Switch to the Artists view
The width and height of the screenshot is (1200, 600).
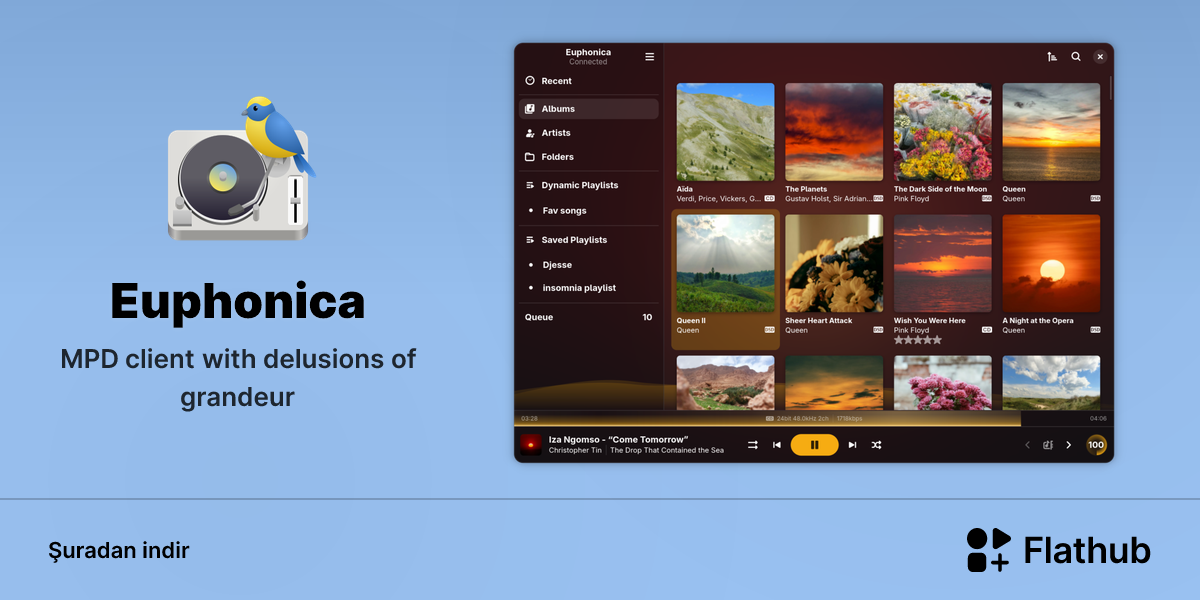tap(589, 133)
